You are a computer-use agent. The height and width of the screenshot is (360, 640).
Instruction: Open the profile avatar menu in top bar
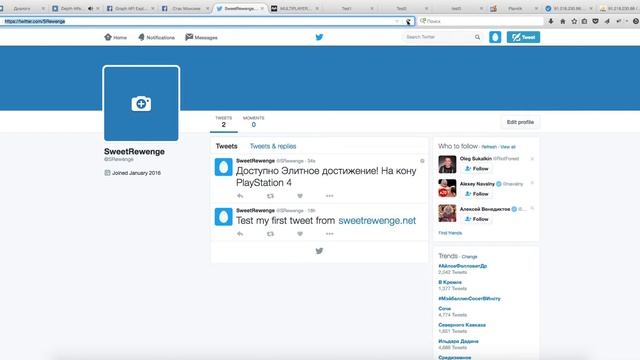(x=495, y=37)
